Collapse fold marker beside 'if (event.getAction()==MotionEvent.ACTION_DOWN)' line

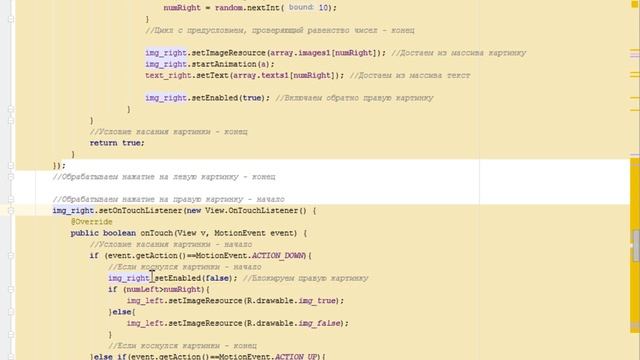coord(11,256)
